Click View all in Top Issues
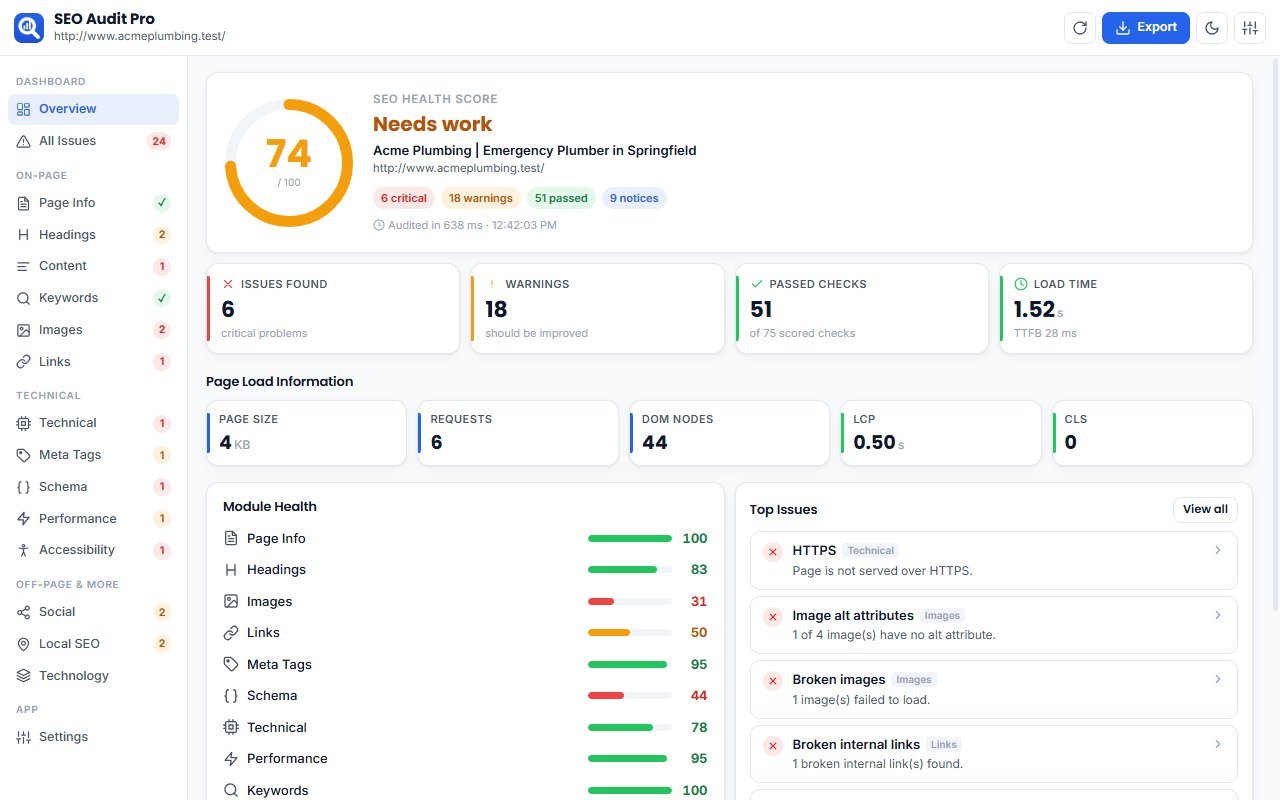1280x800 pixels. coord(1205,510)
